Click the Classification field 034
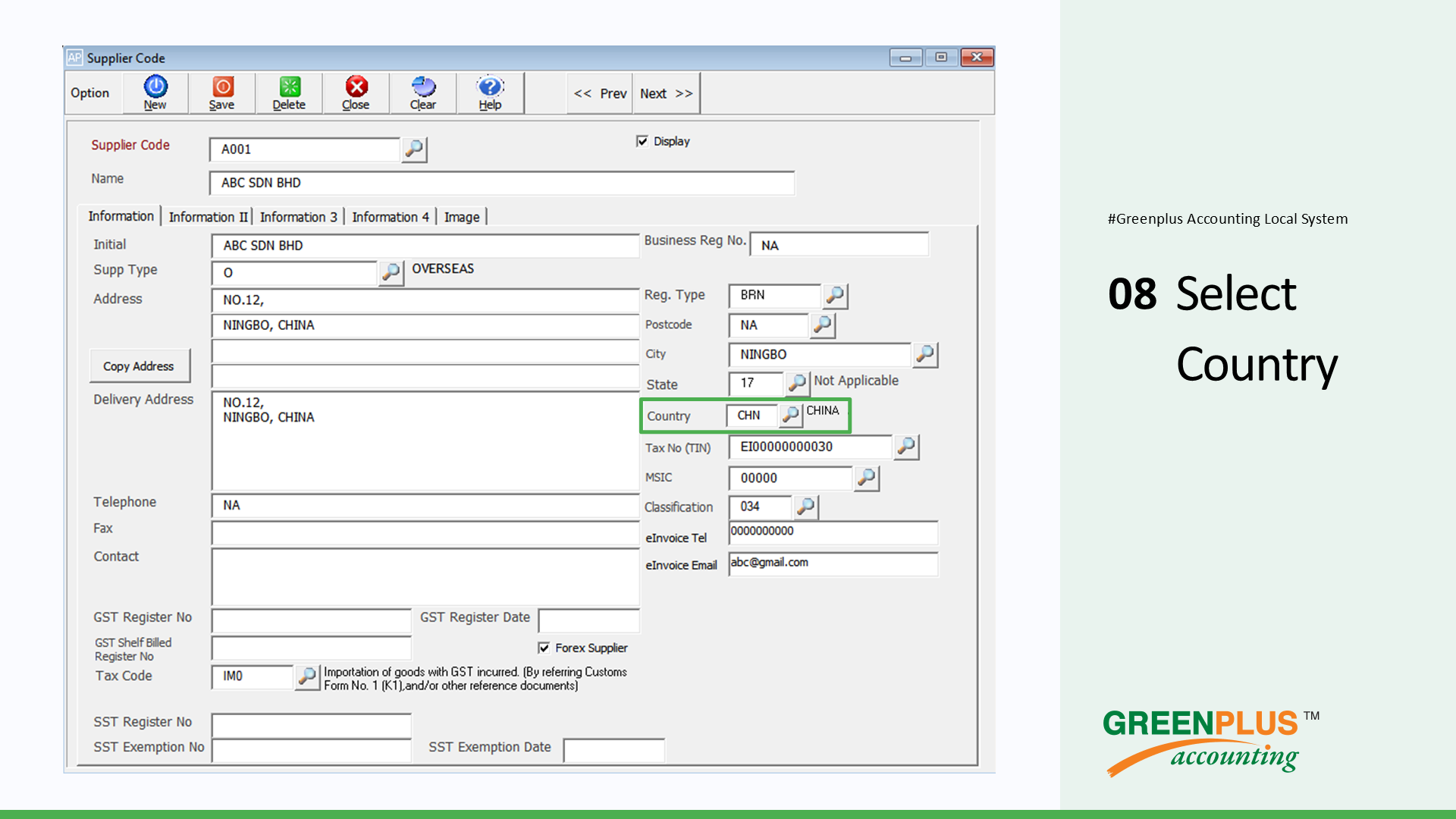This screenshot has width=1456, height=819. click(761, 507)
